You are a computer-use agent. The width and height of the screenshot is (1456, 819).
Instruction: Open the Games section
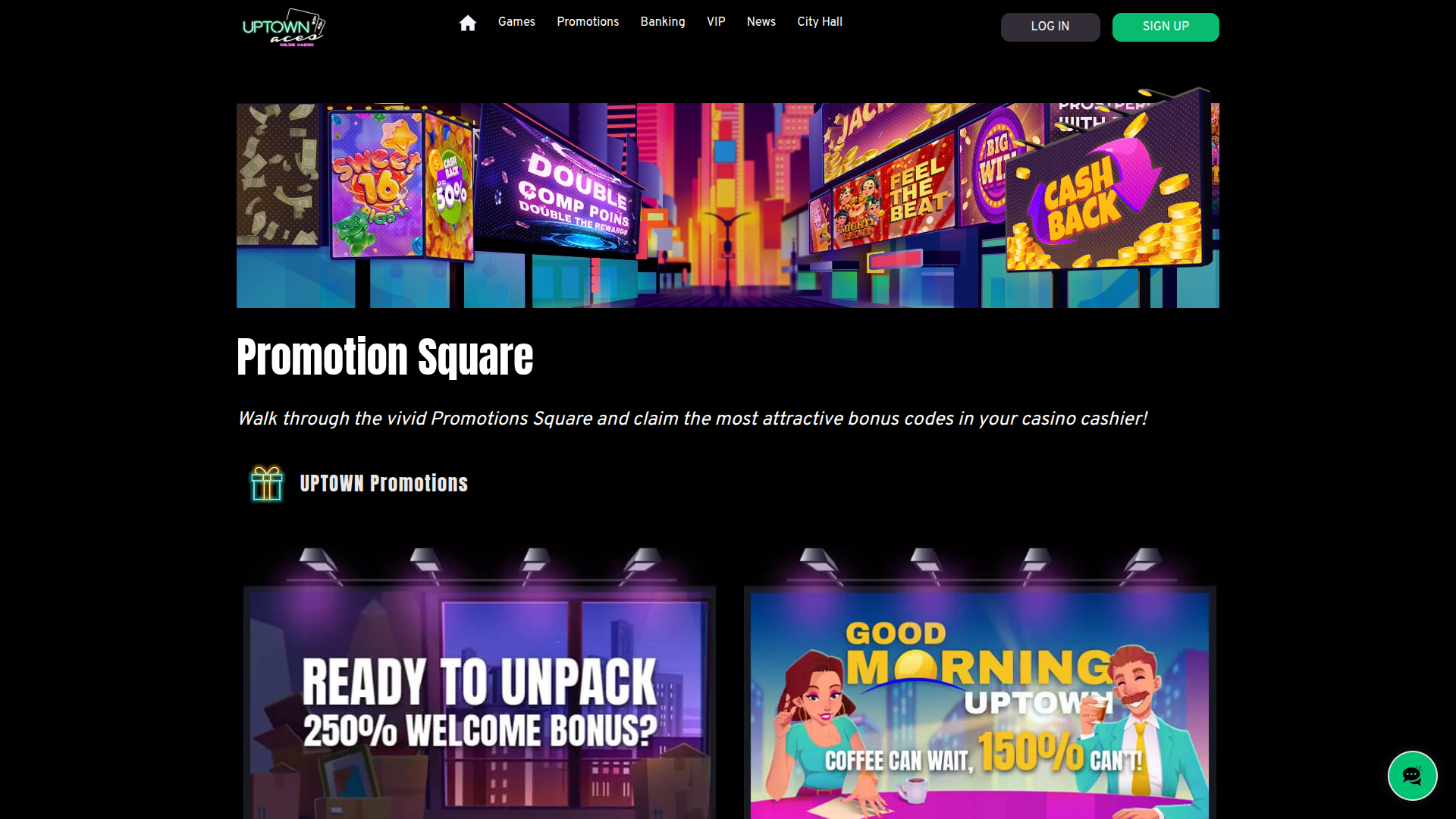coord(516,22)
